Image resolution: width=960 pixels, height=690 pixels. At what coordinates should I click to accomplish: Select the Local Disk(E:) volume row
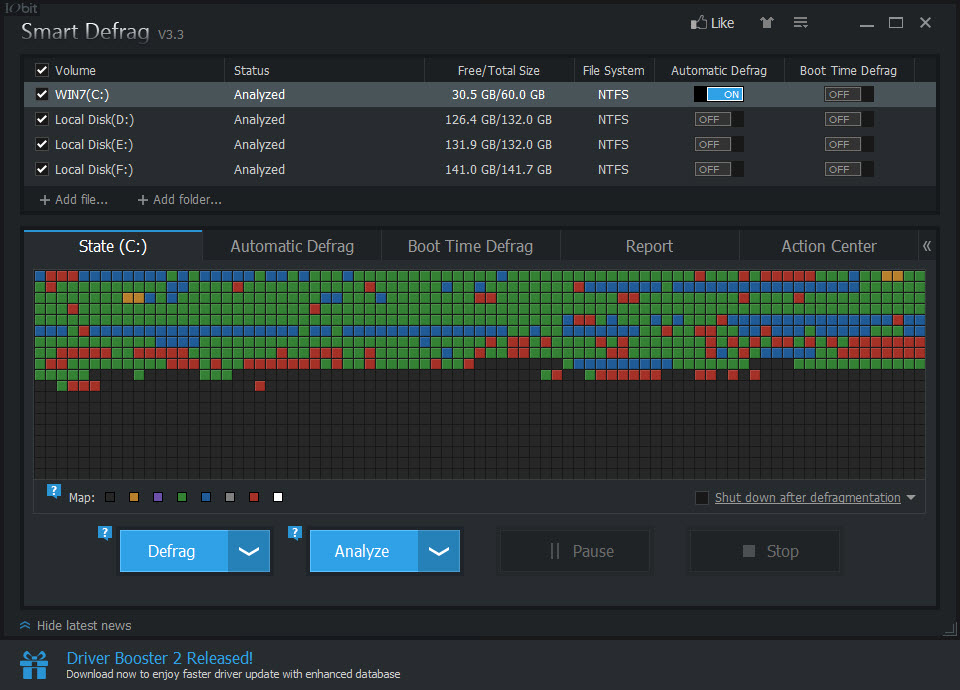click(x=480, y=144)
